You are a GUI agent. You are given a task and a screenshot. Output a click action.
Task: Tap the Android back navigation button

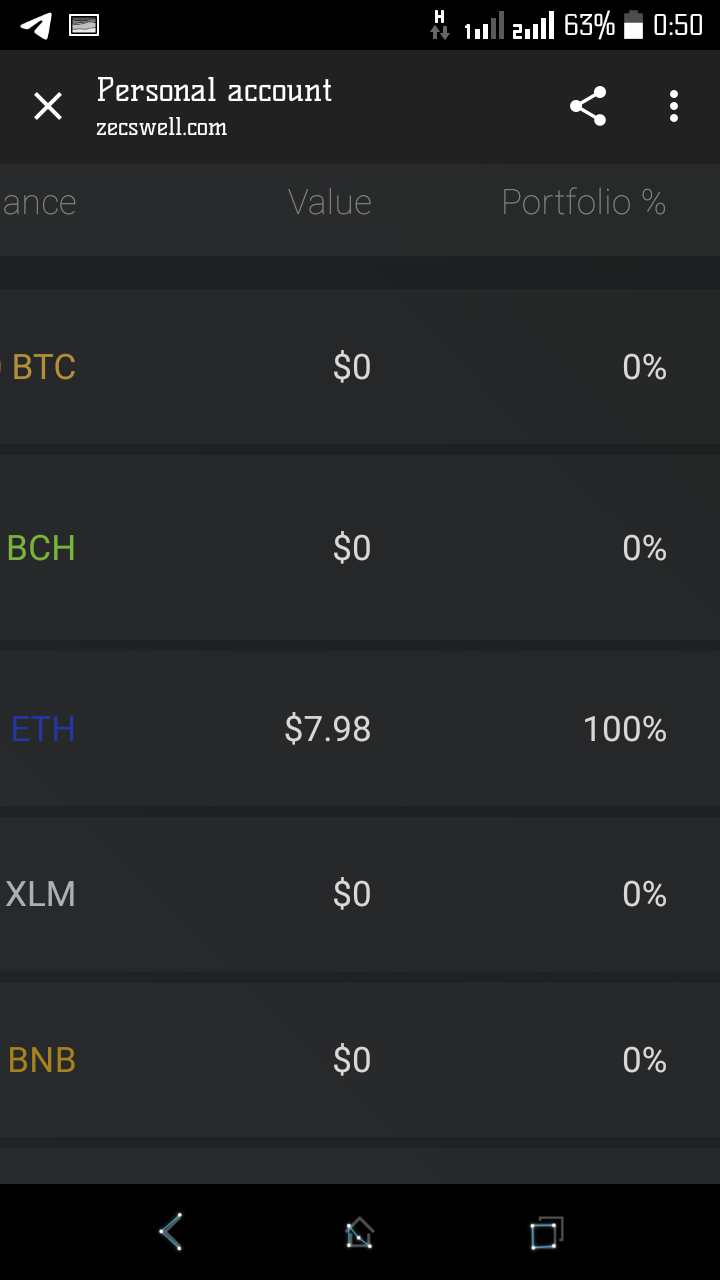point(171,1232)
